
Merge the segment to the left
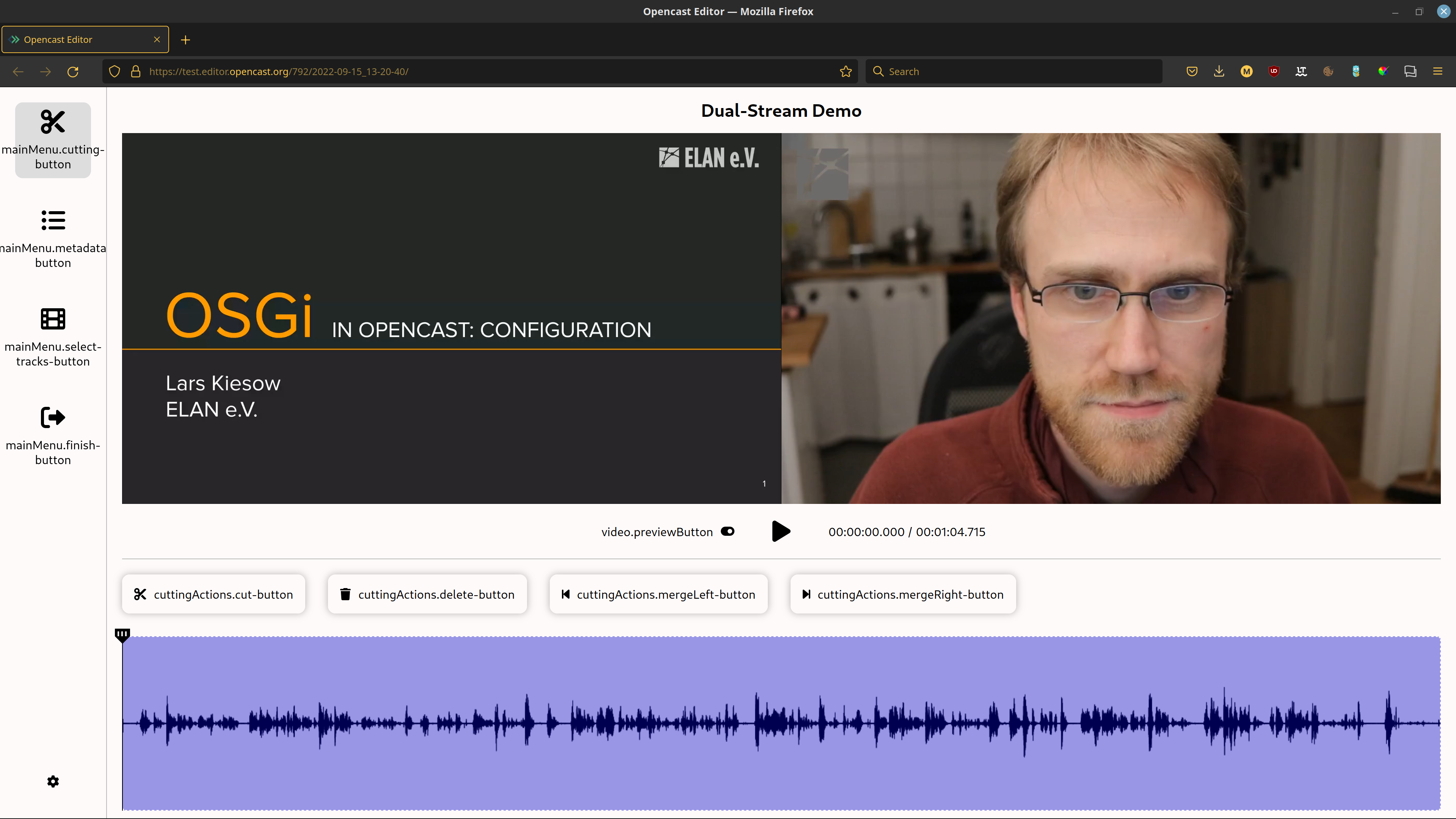[x=658, y=594]
